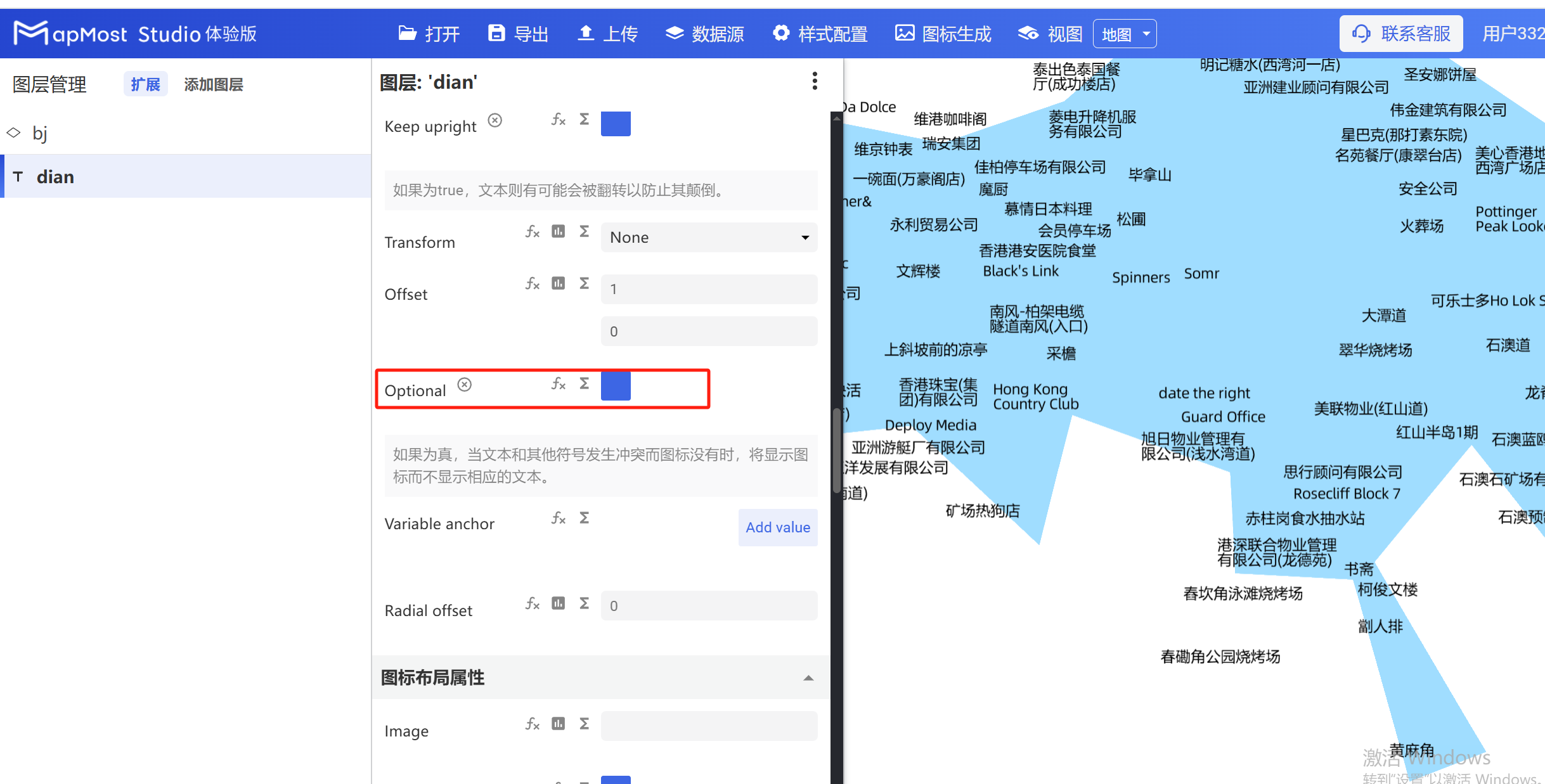Switch to the 添加图层 tab
Screen dimensions: 1545x784
pos(214,84)
